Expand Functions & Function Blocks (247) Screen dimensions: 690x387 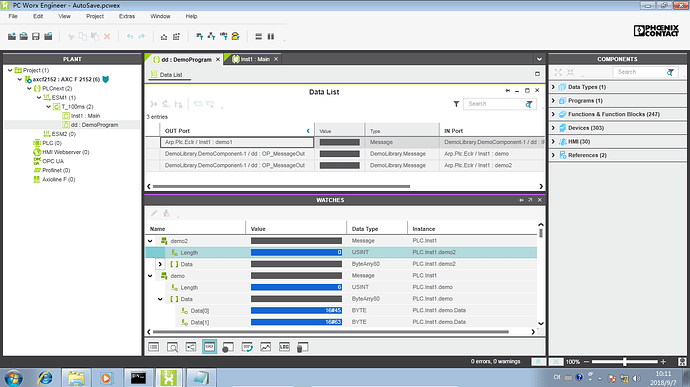tap(554, 114)
